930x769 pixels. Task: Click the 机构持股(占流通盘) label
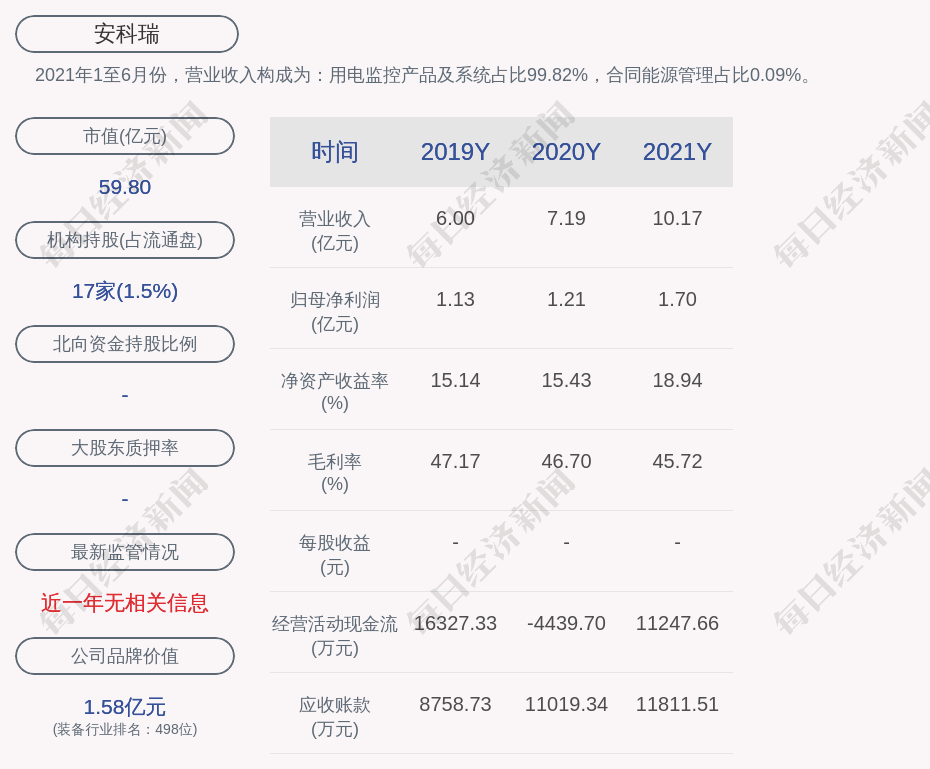[125, 240]
